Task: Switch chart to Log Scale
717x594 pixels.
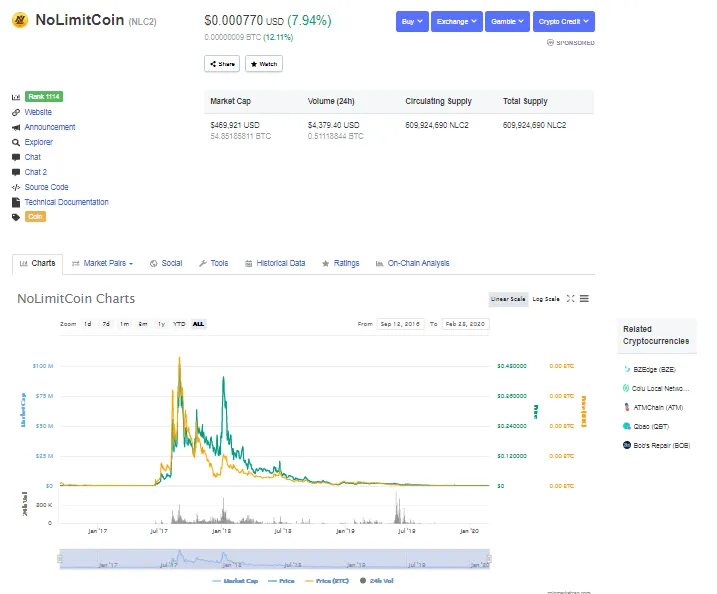Action: tap(546, 299)
